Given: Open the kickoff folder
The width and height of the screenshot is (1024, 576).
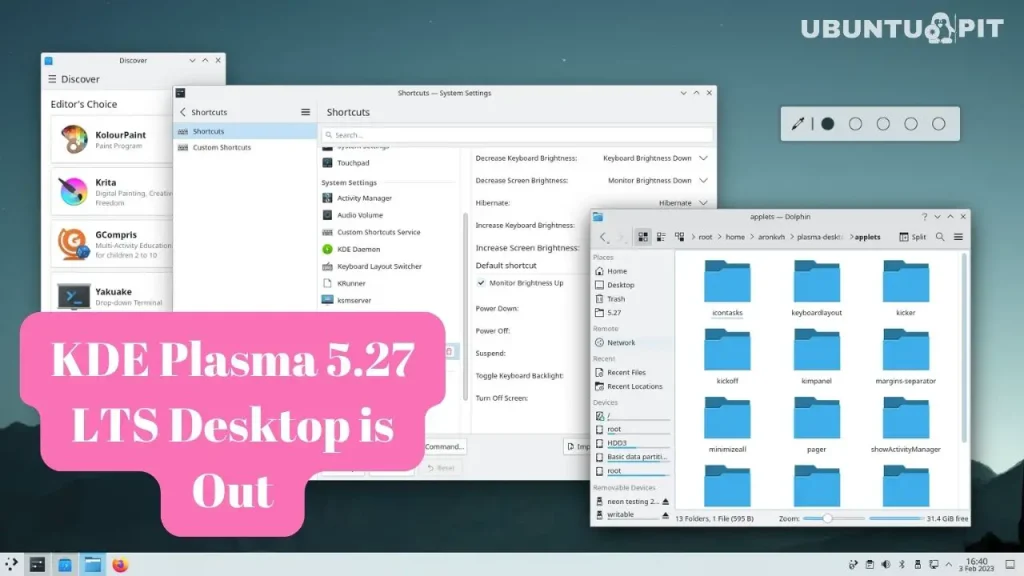Looking at the screenshot, I should coord(727,356).
